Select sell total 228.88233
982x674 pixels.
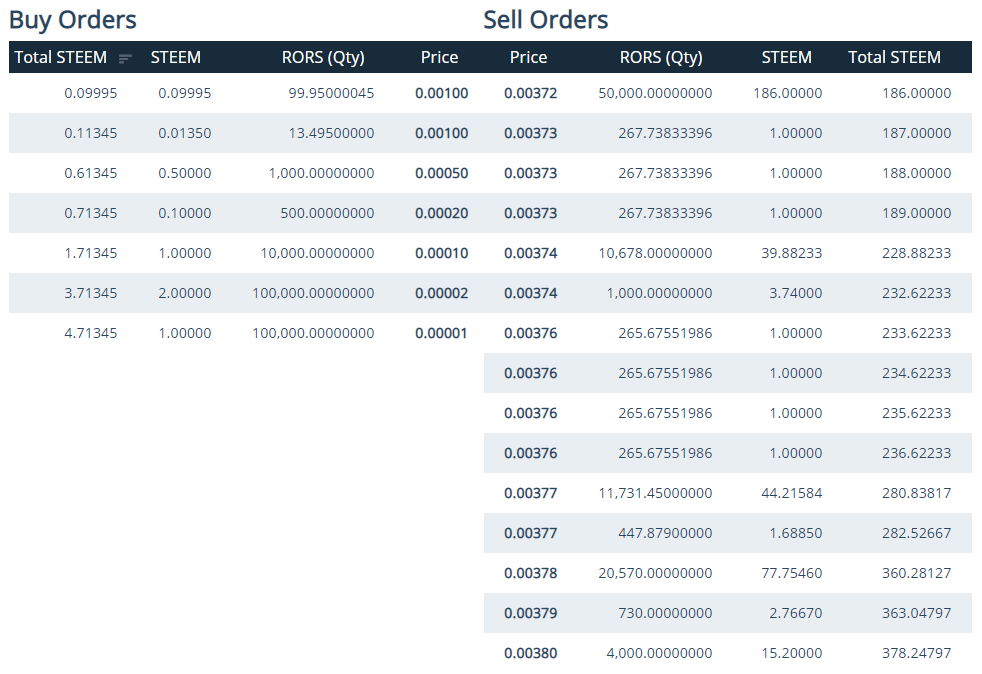916,253
